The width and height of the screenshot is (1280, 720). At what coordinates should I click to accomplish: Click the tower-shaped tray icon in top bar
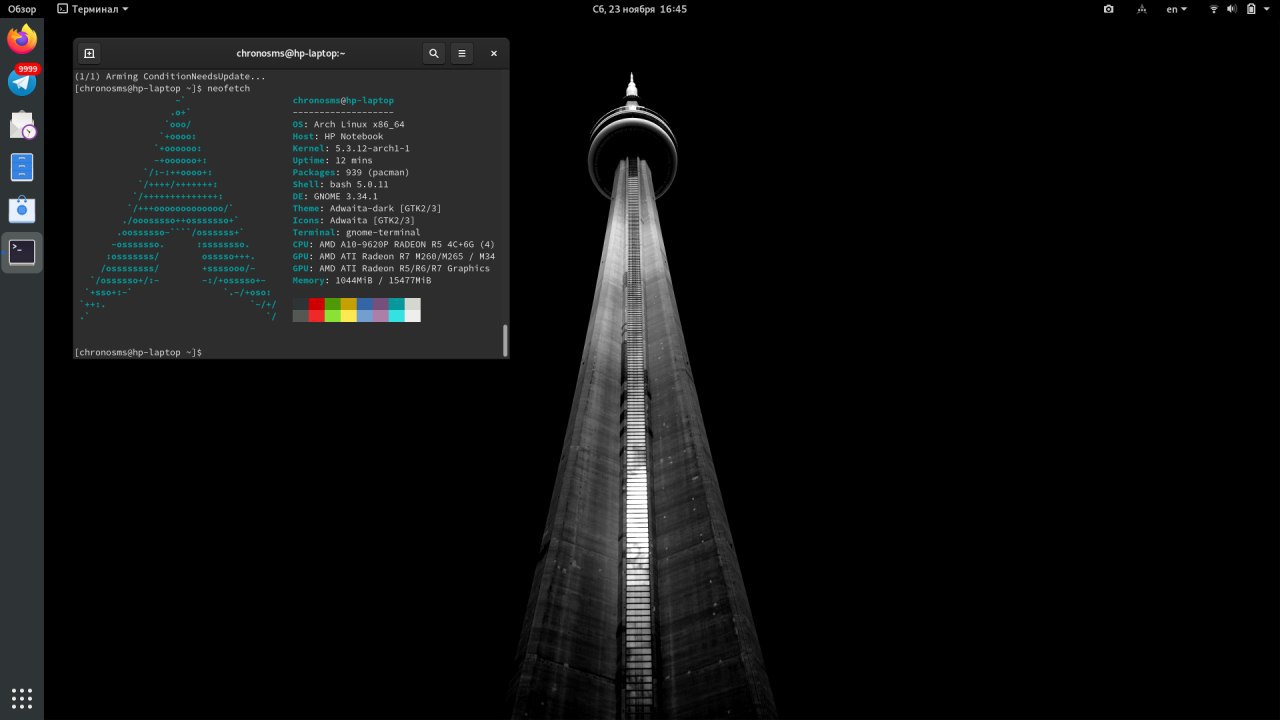[1141, 9]
